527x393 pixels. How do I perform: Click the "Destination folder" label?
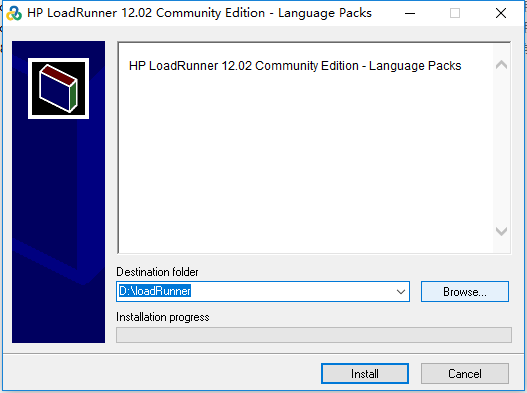157,272
